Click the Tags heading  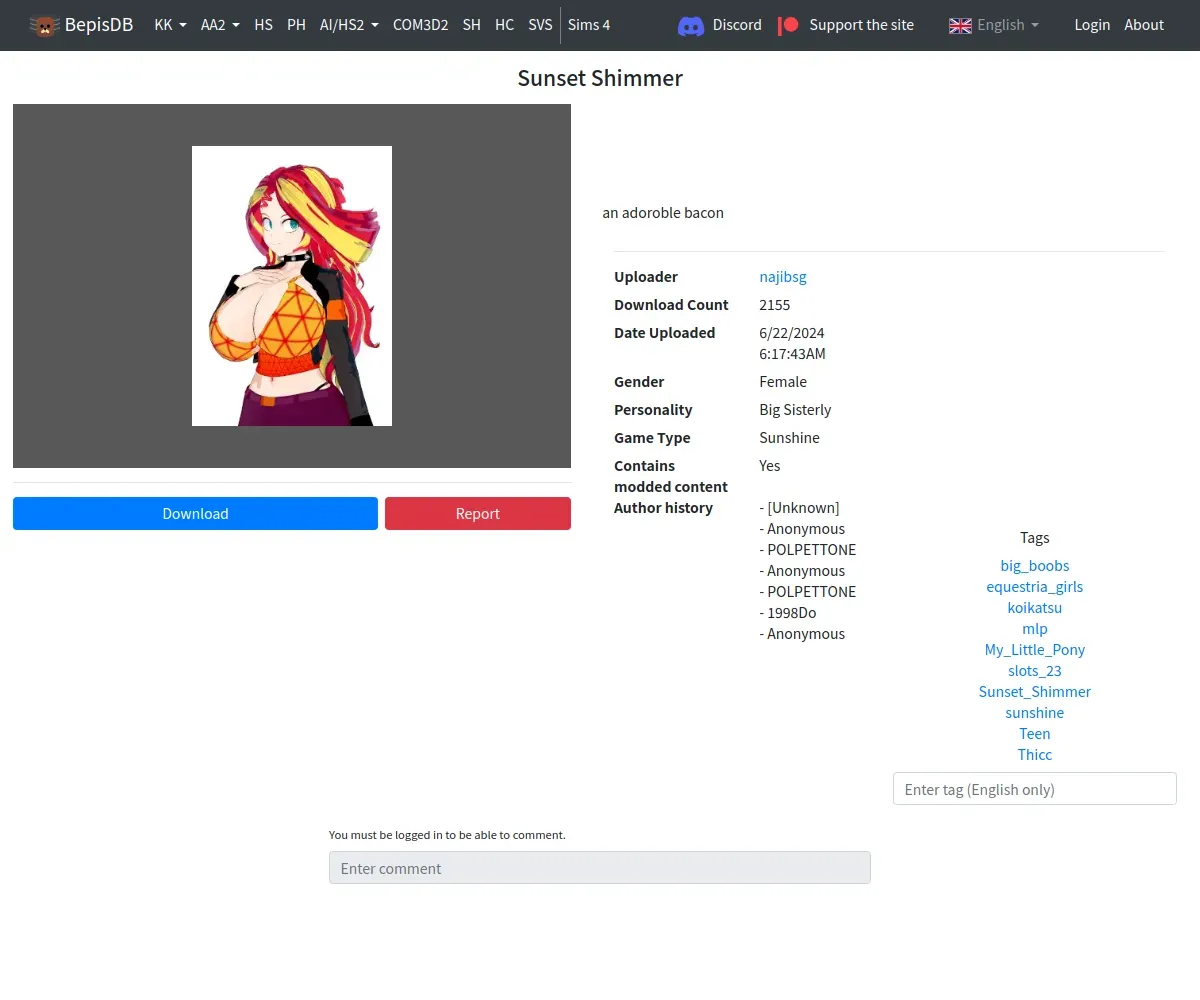coord(1035,538)
